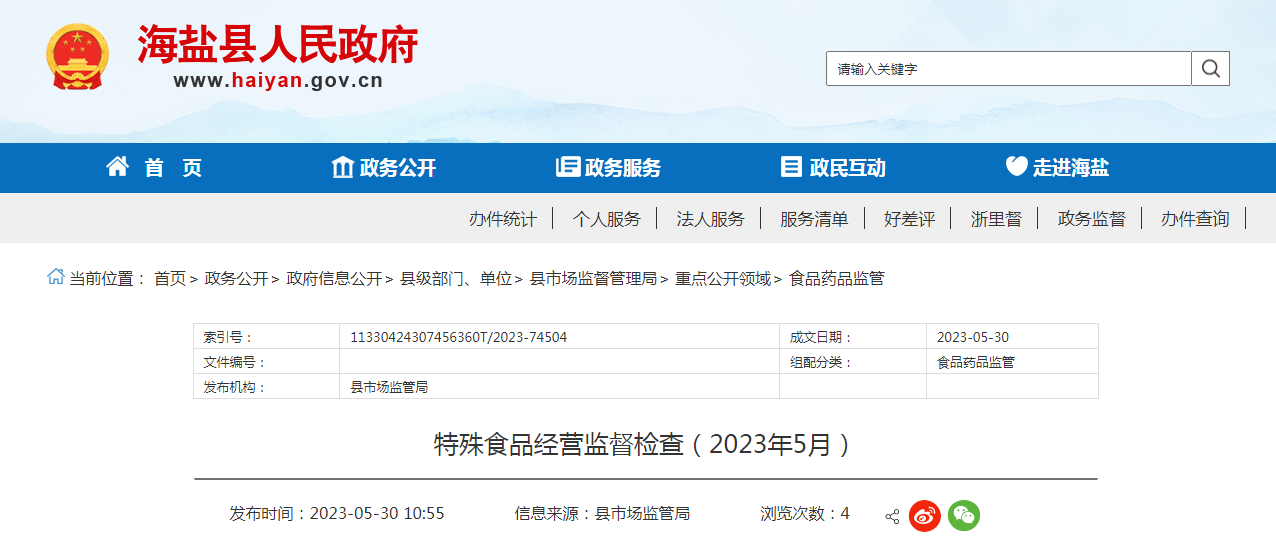Open the 走进海盐 main navigation item
The width and height of the screenshot is (1276, 545).
[1071, 168]
